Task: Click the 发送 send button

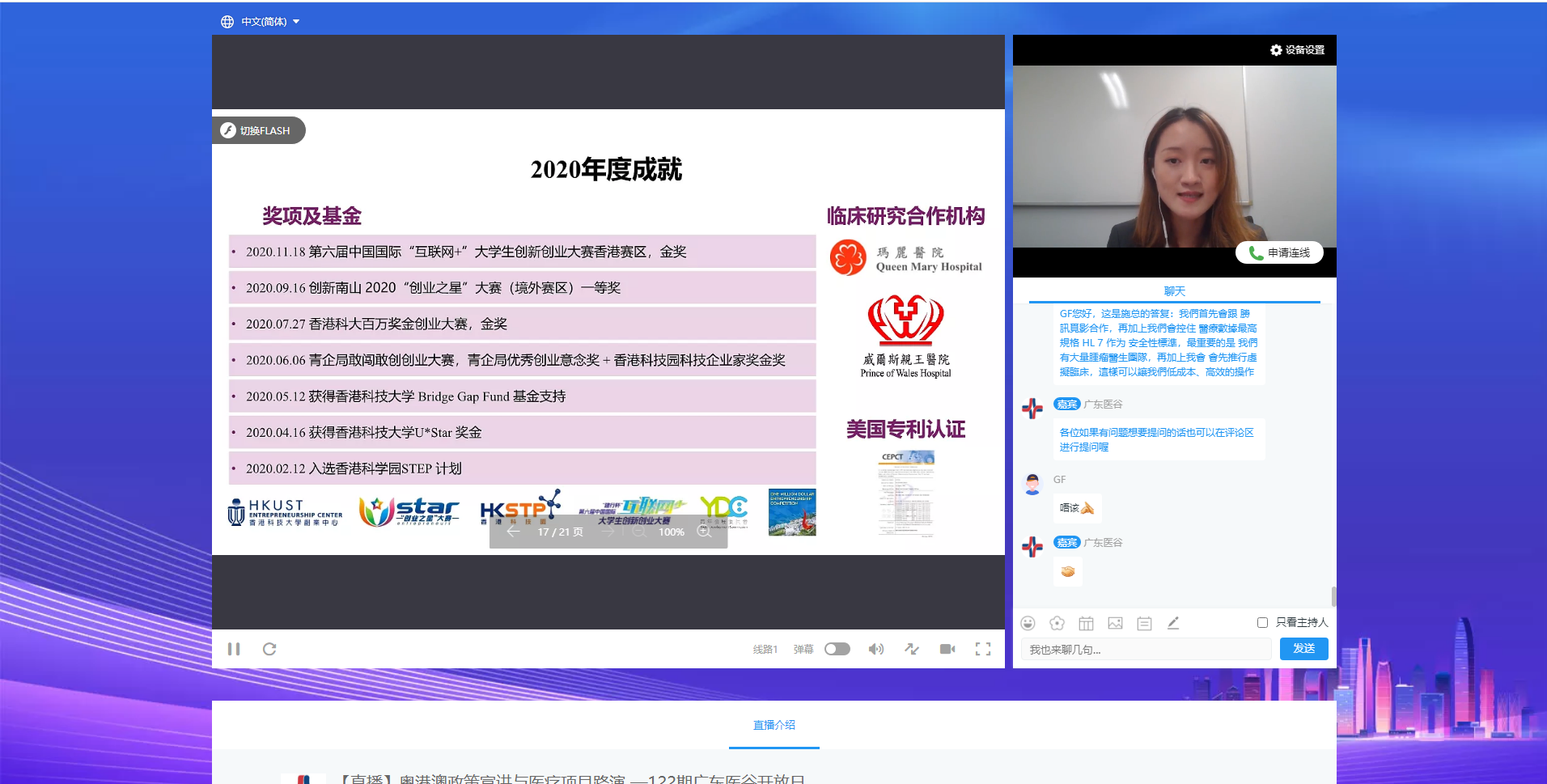Action: pos(1303,649)
